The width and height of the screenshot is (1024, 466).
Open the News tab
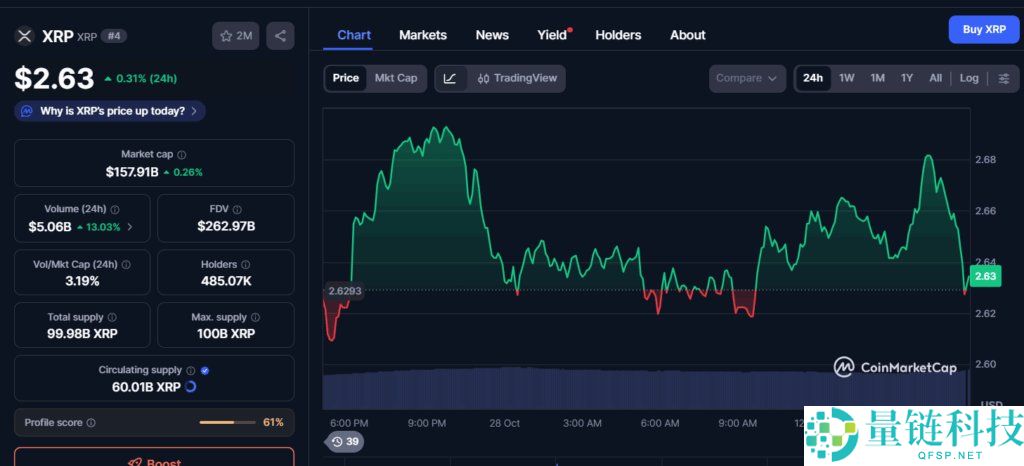point(492,35)
